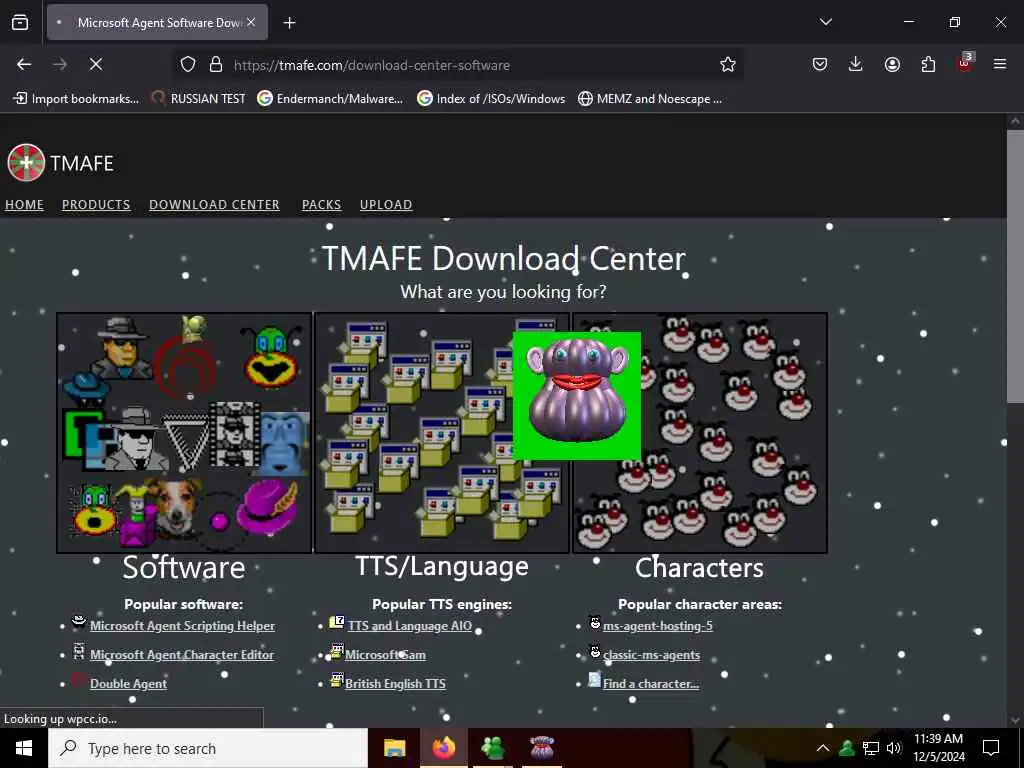Open the Microsoft Sam link
This screenshot has width=1024, height=768.
[385, 654]
